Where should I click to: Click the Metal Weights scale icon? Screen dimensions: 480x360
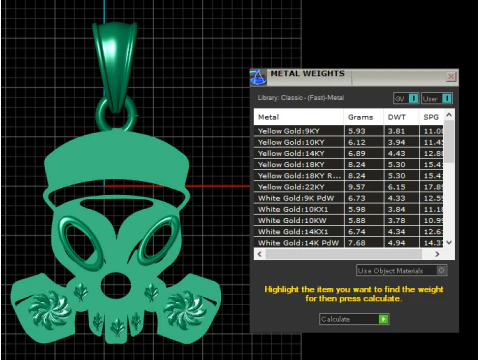pos(258,77)
